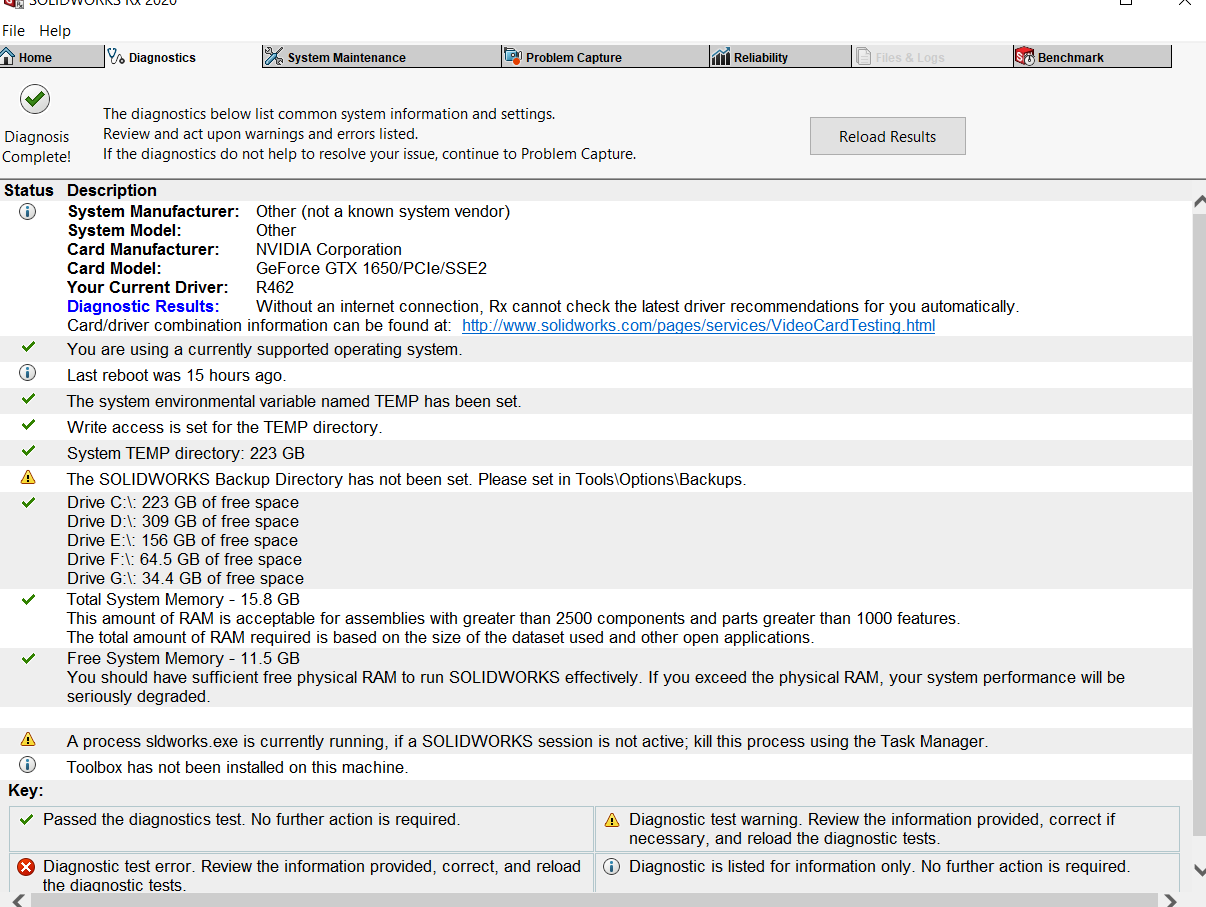Click the check icon for Free System Memory
Viewport: 1206px width, 907px height.
28,658
